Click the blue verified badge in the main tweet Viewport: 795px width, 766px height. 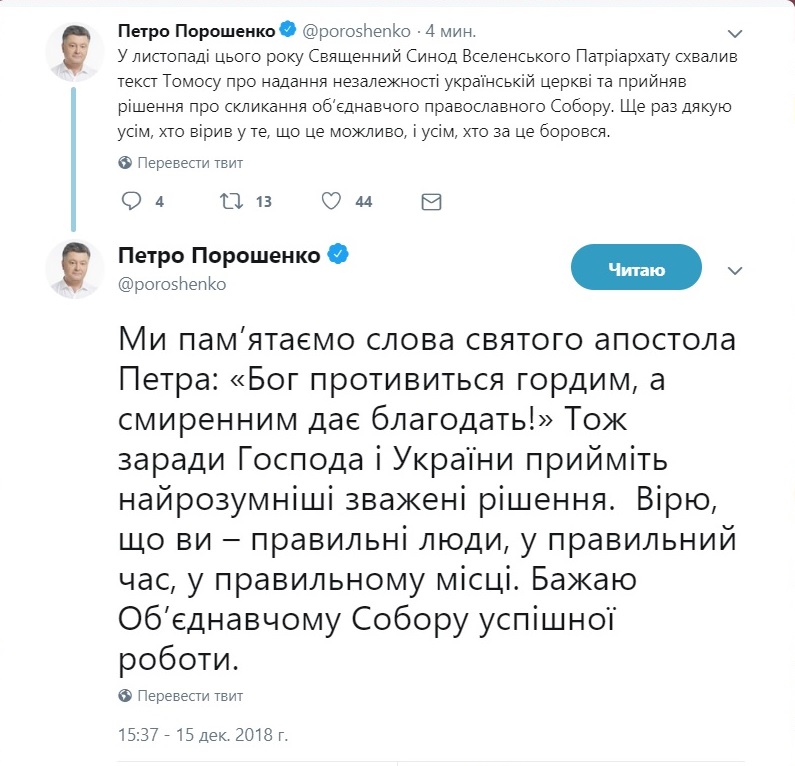click(x=339, y=255)
